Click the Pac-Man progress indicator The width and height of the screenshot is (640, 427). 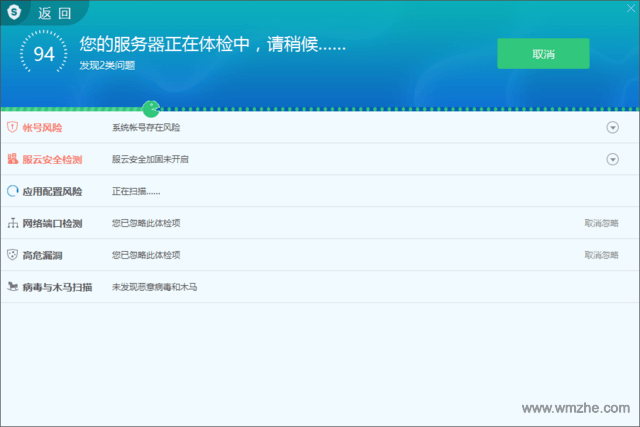(151, 109)
